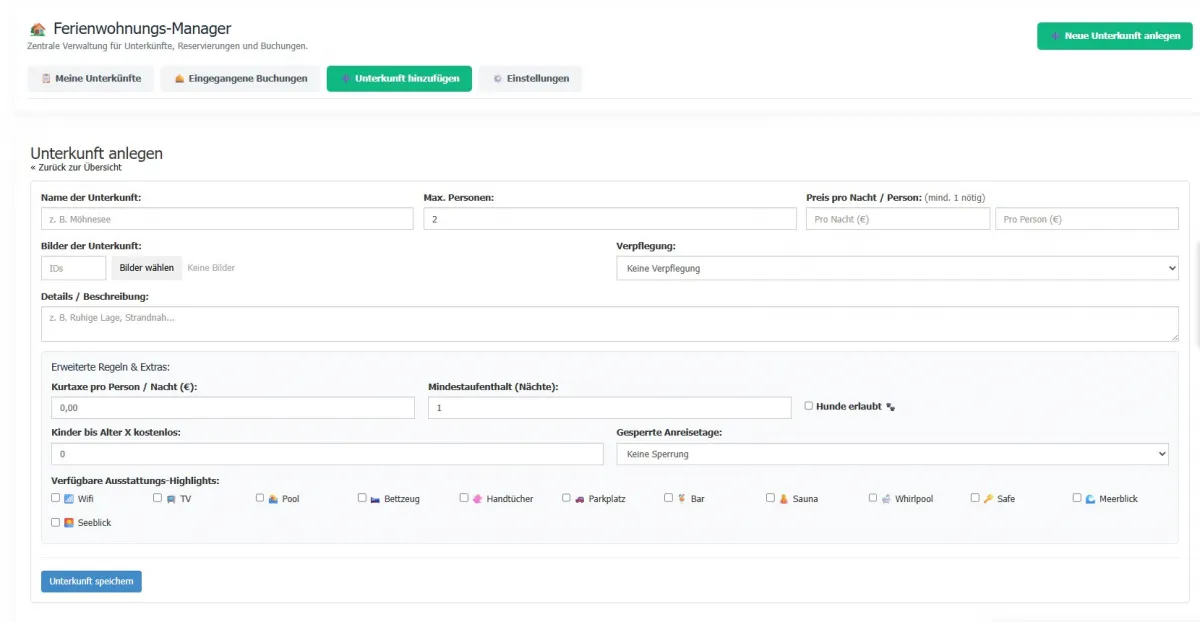Click into the Max. Personen field
Image resolution: width=1200 pixels, height=622 pixels.
point(610,219)
